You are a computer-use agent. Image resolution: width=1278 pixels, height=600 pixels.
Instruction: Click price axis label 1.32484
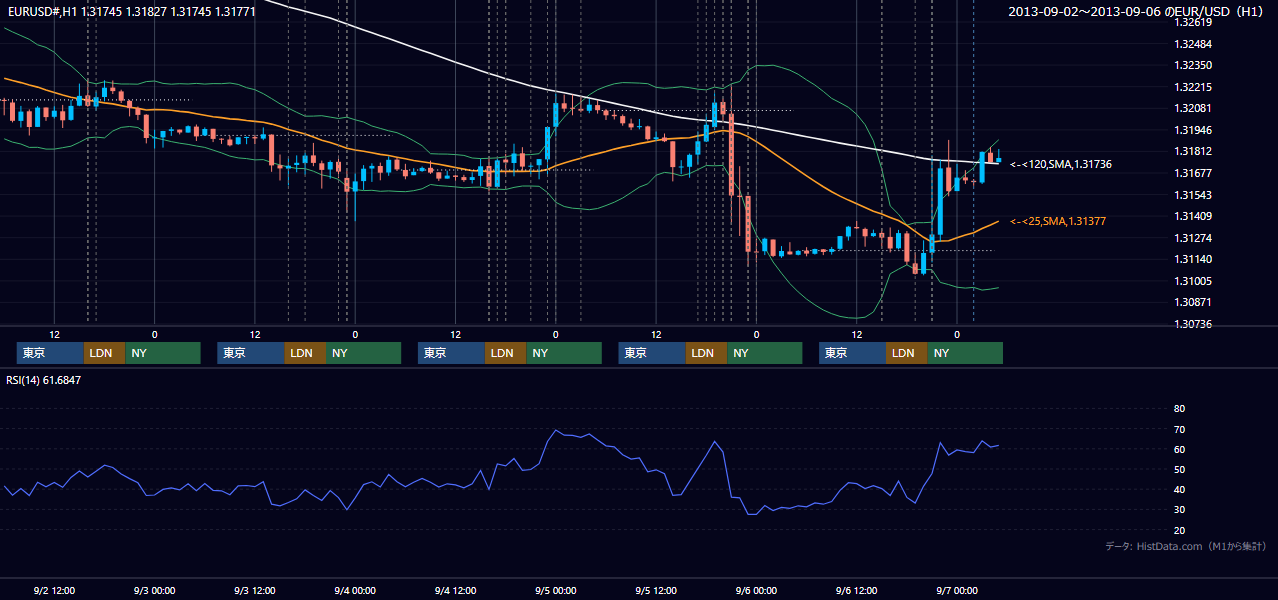[1193, 44]
